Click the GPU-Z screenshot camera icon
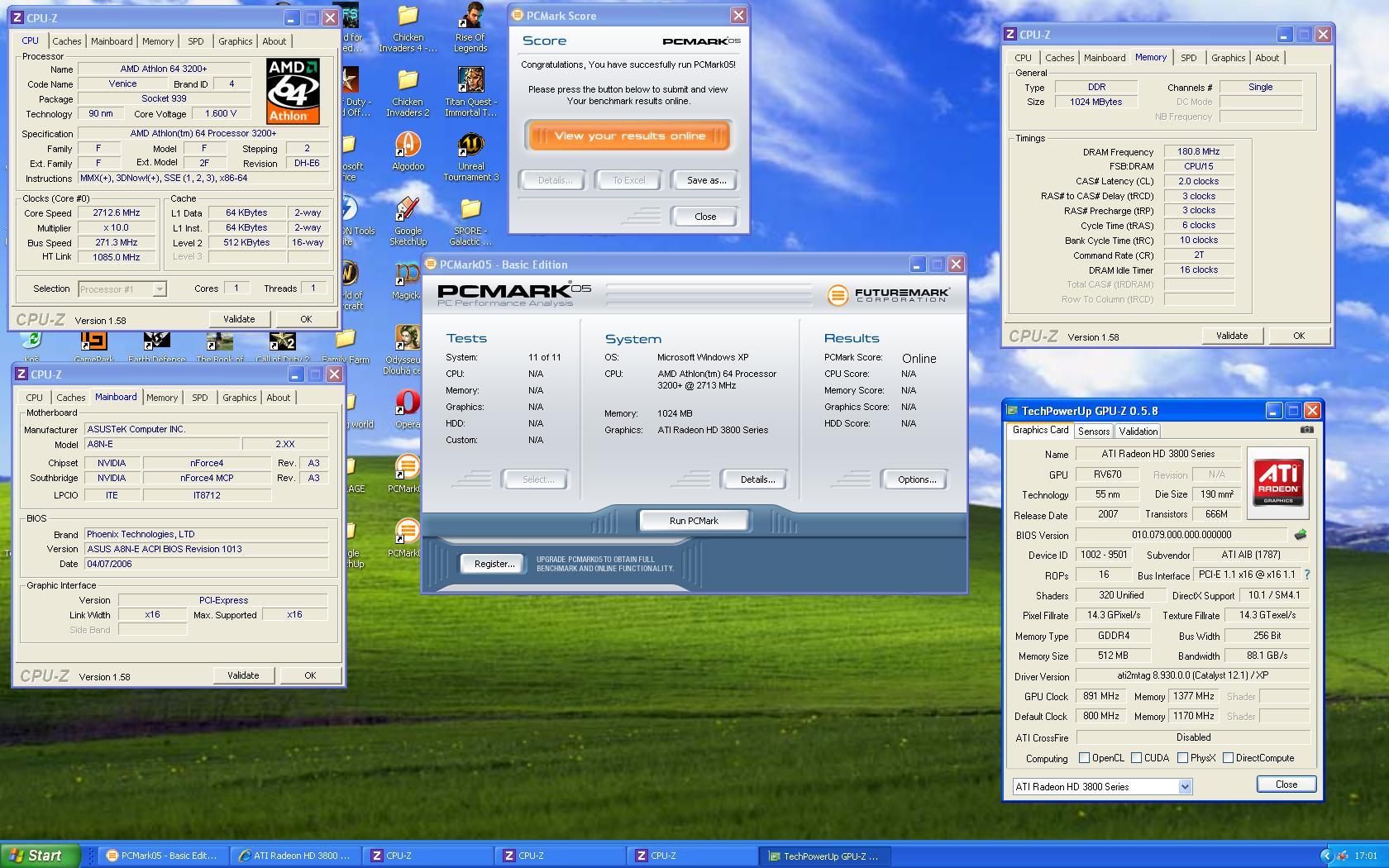Screen dimensions: 1389x868 coord(1306,430)
